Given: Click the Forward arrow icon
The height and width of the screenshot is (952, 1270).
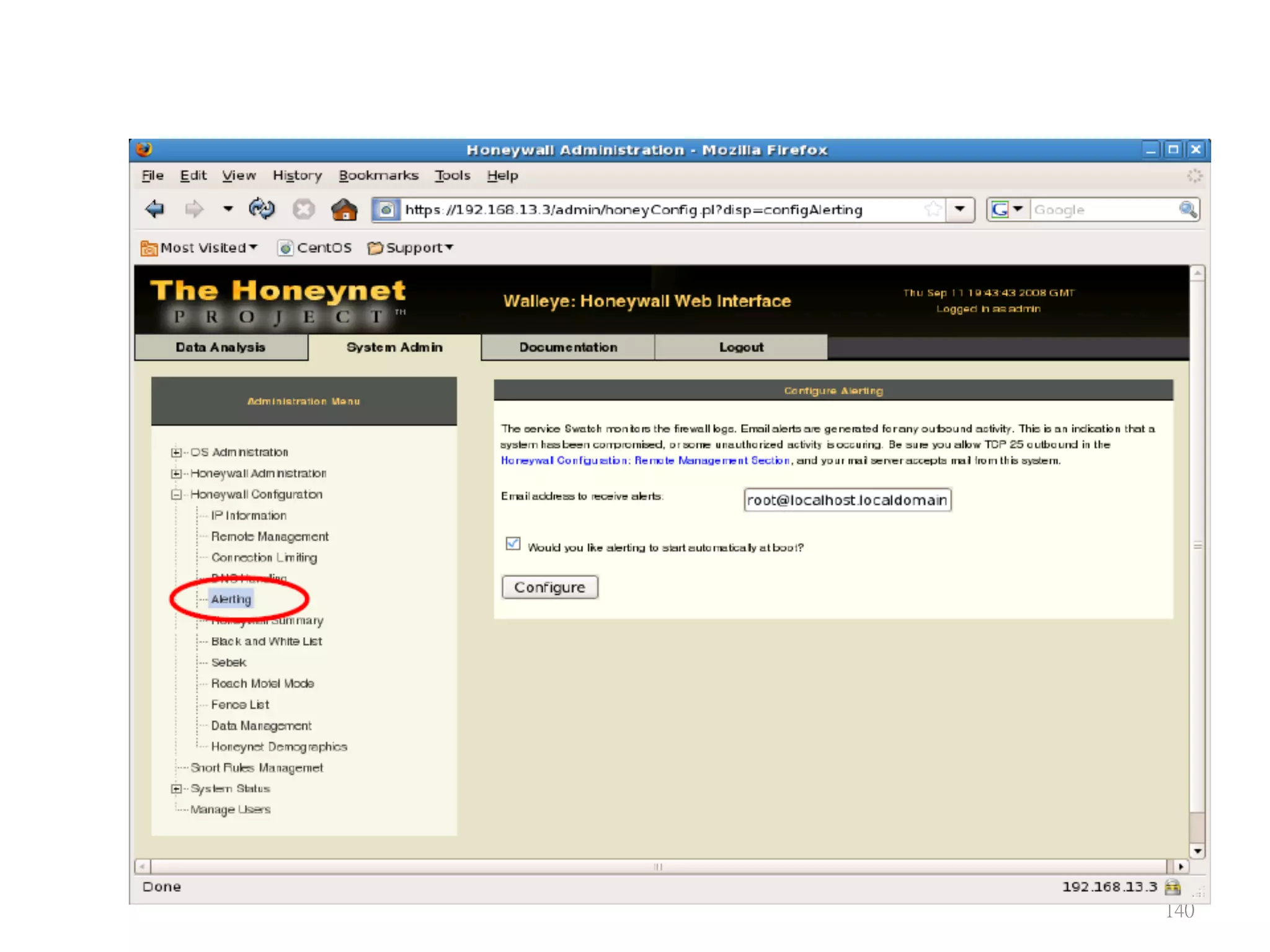Looking at the screenshot, I should pyautogui.click(x=194, y=209).
